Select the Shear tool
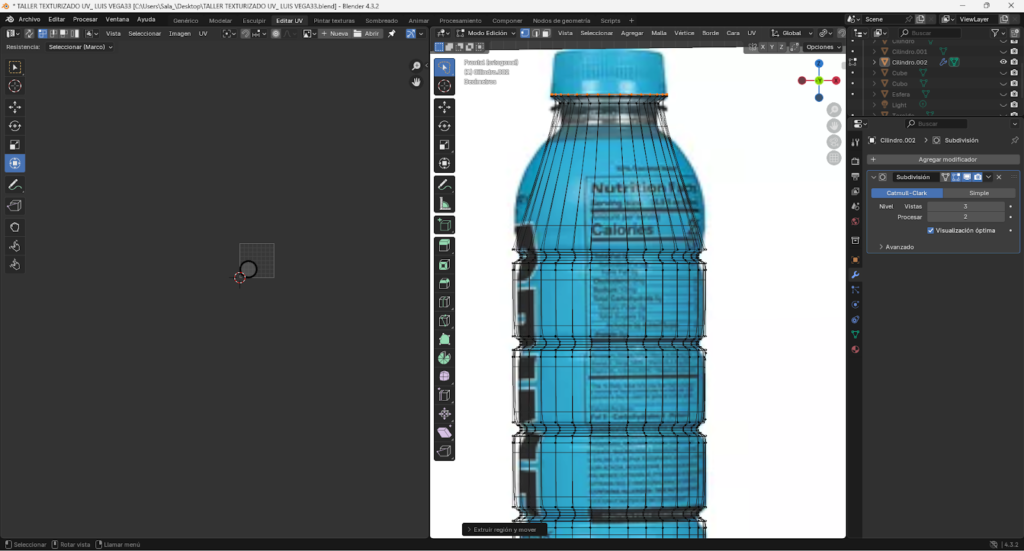This screenshot has width=1024, height=551. point(445,432)
